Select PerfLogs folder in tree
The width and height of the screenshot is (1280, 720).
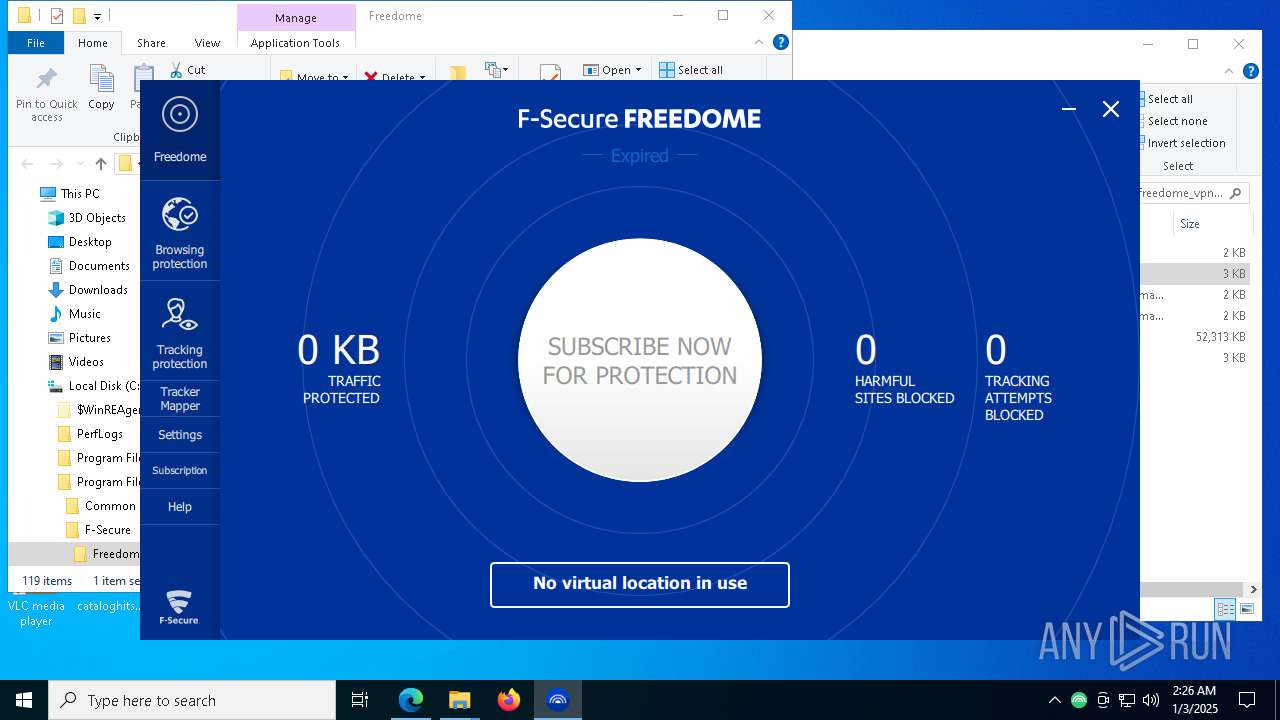tap(100, 434)
